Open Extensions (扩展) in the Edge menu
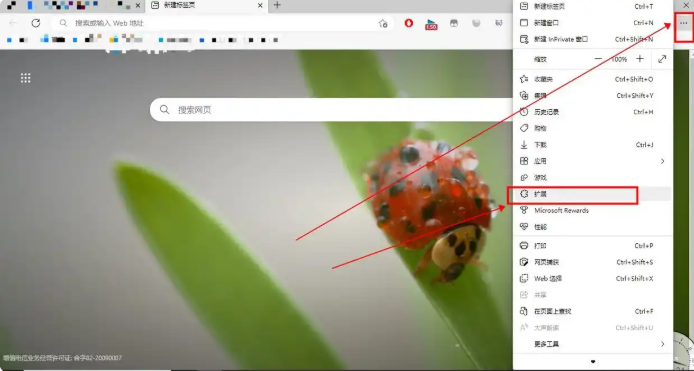Viewport: 694px width, 371px height. click(592, 194)
